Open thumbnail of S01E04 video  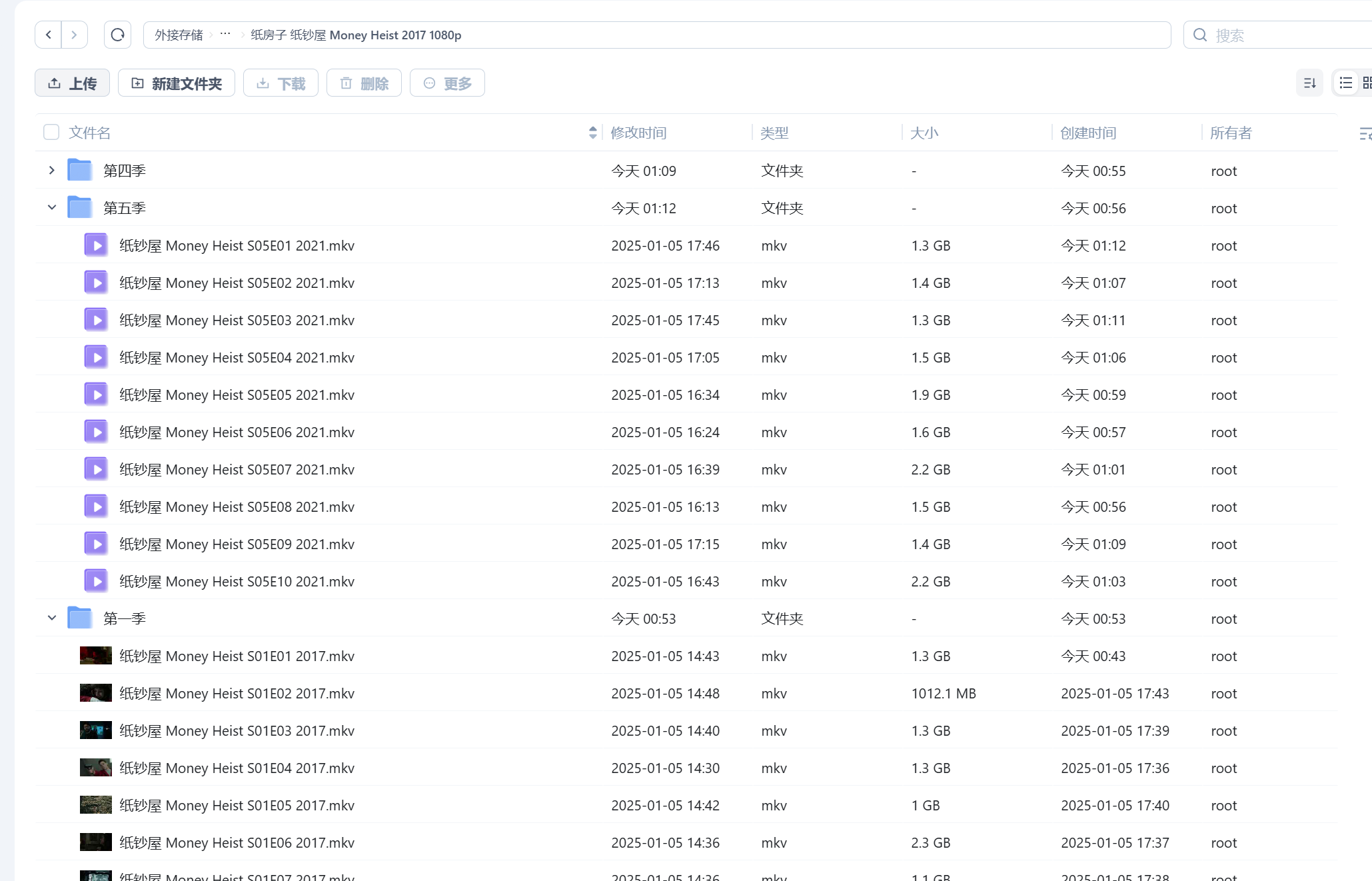[x=96, y=768]
